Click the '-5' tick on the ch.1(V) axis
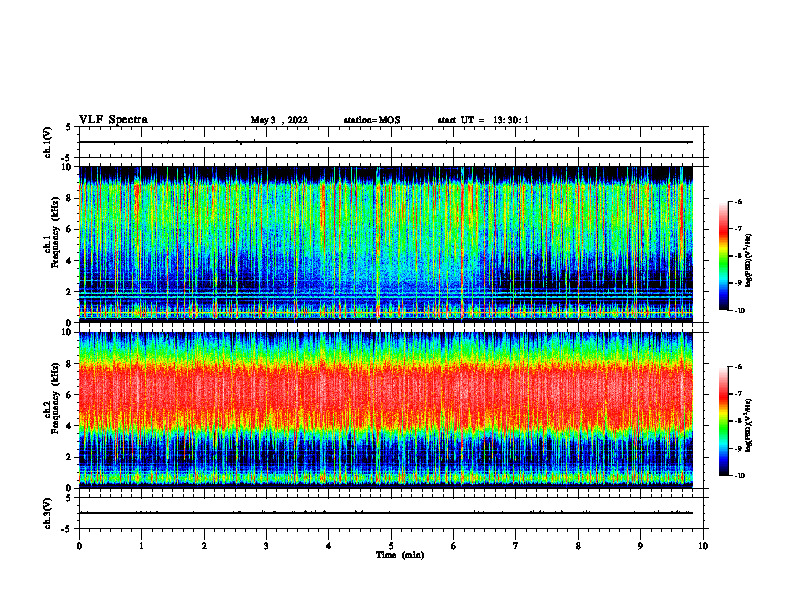Screen dimensions: 792x612 click(67, 158)
